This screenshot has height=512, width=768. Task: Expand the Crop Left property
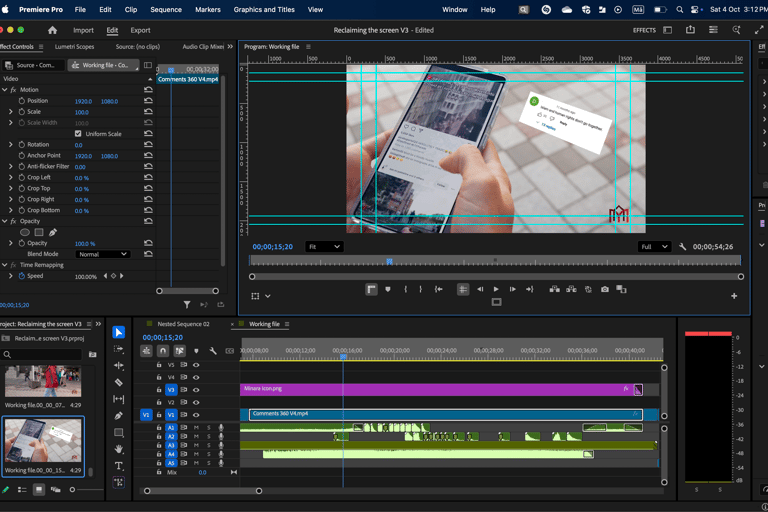(x=11, y=178)
